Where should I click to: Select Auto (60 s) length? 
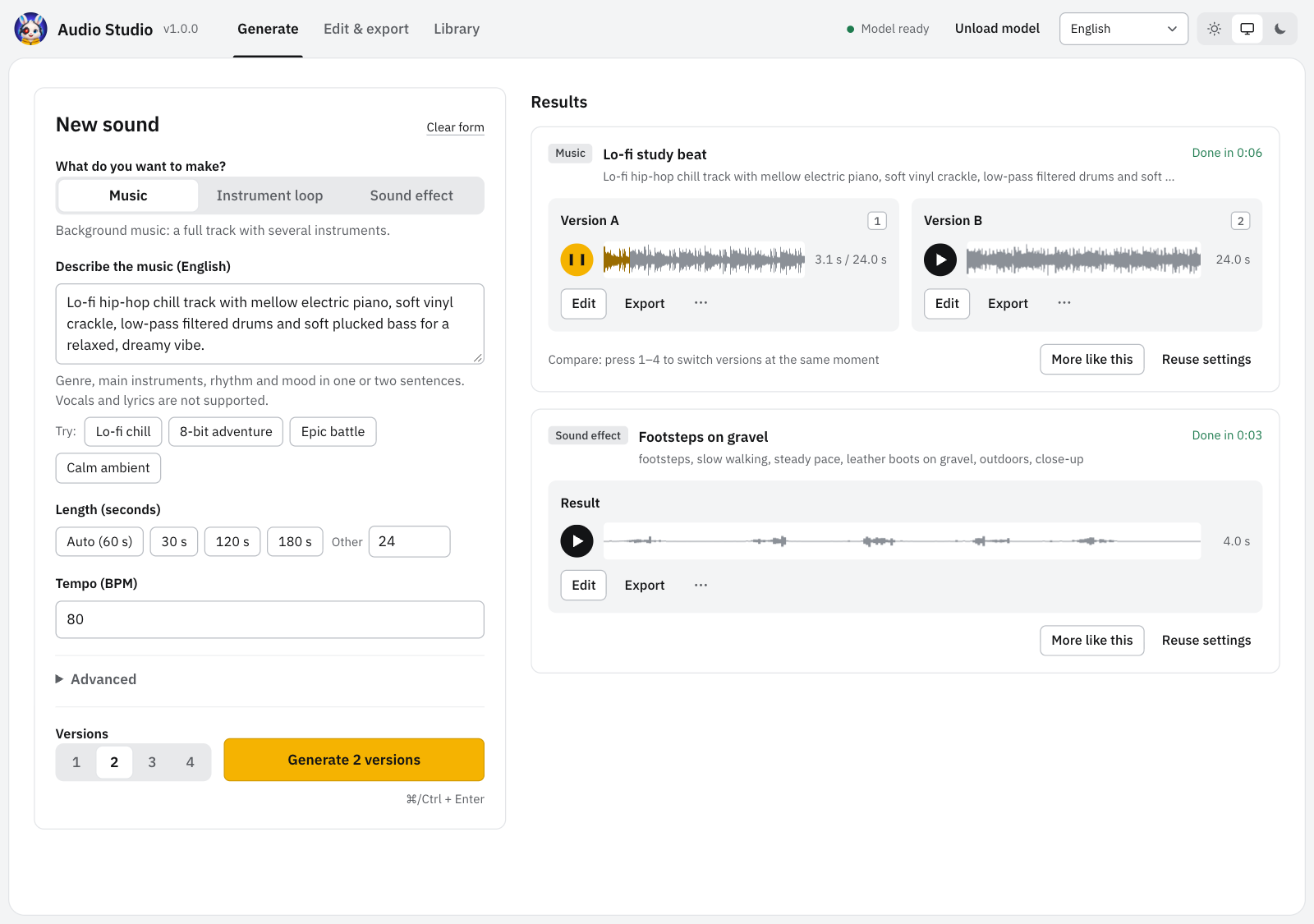(99, 542)
